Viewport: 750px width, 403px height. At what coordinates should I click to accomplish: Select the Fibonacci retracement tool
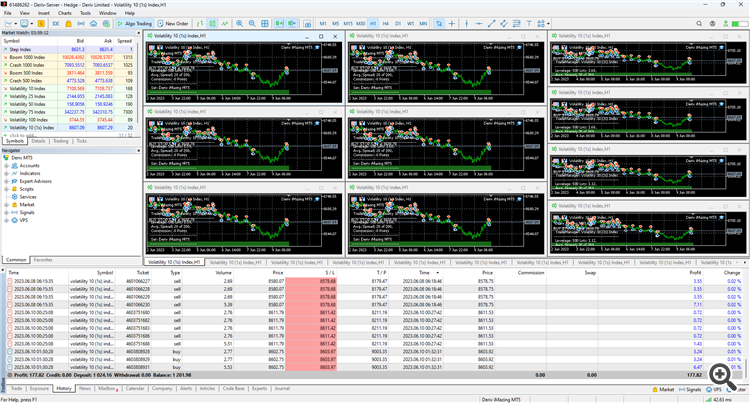point(517,23)
